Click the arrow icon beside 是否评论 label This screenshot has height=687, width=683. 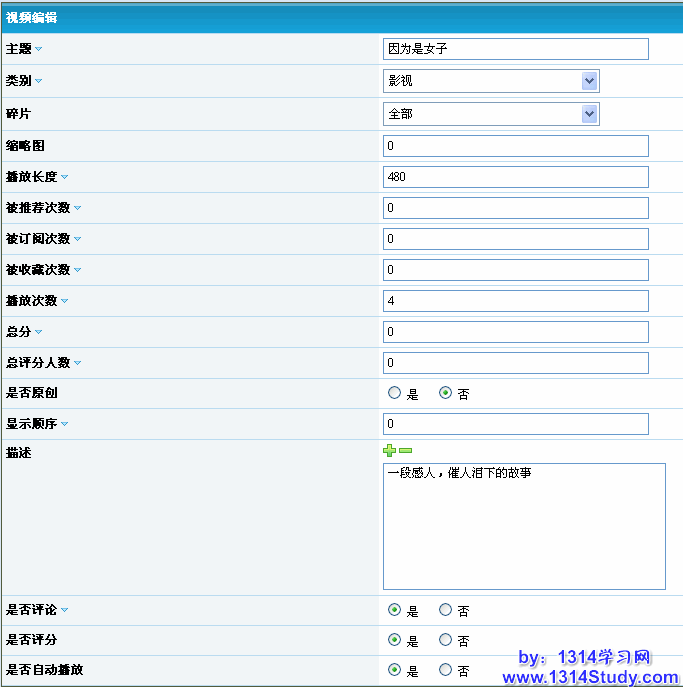coord(64,609)
